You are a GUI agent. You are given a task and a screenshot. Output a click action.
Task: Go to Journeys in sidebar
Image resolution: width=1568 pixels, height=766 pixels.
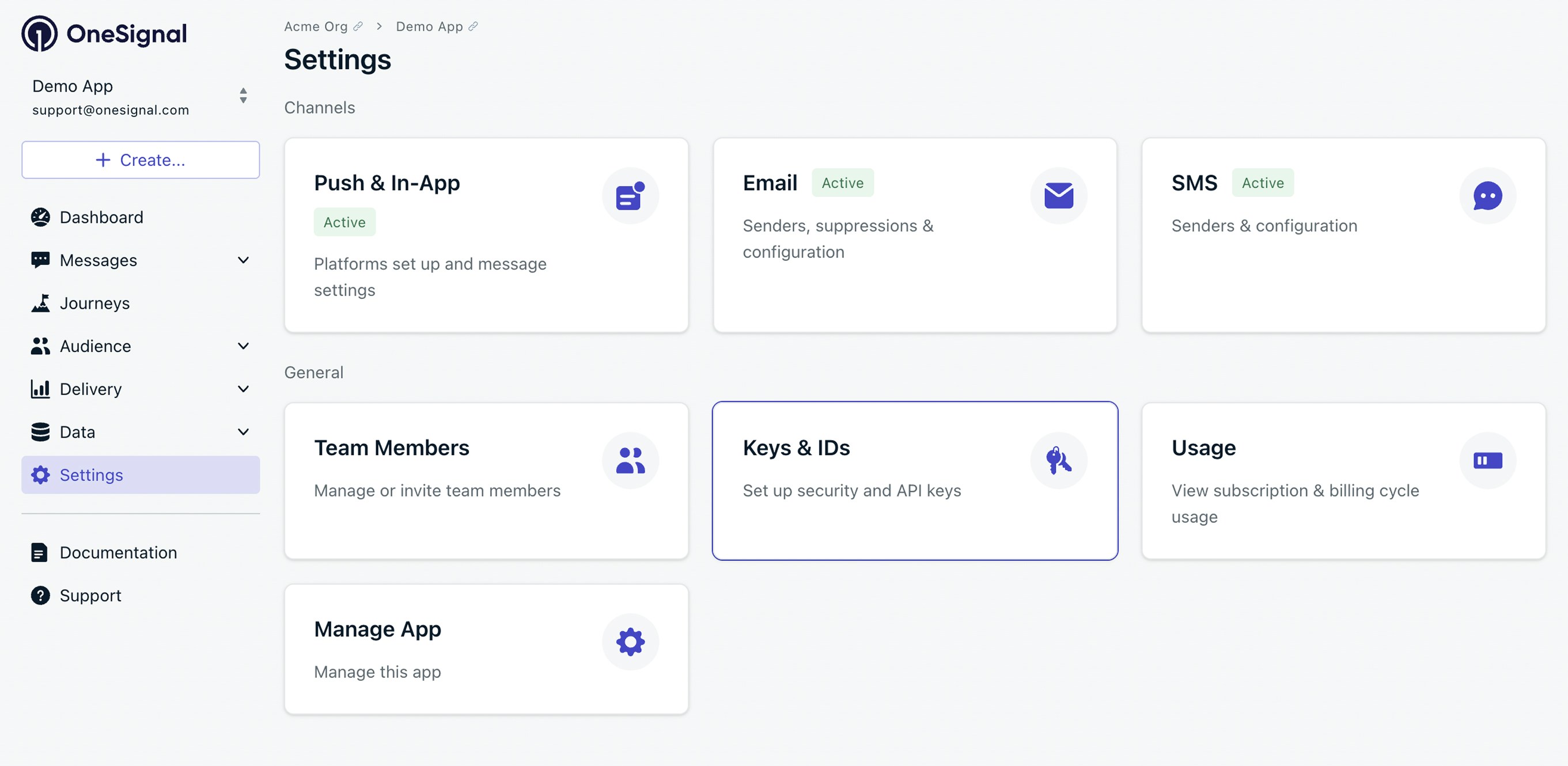tap(94, 303)
